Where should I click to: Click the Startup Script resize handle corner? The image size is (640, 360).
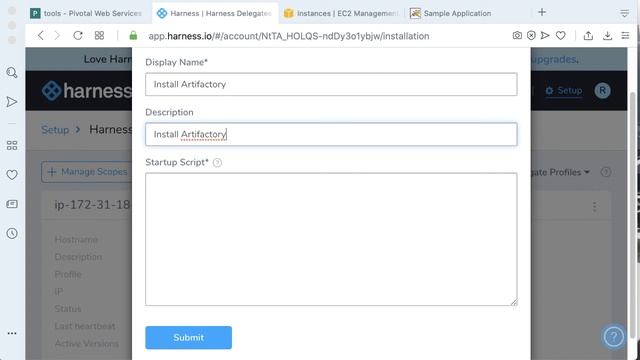click(514, 302)
